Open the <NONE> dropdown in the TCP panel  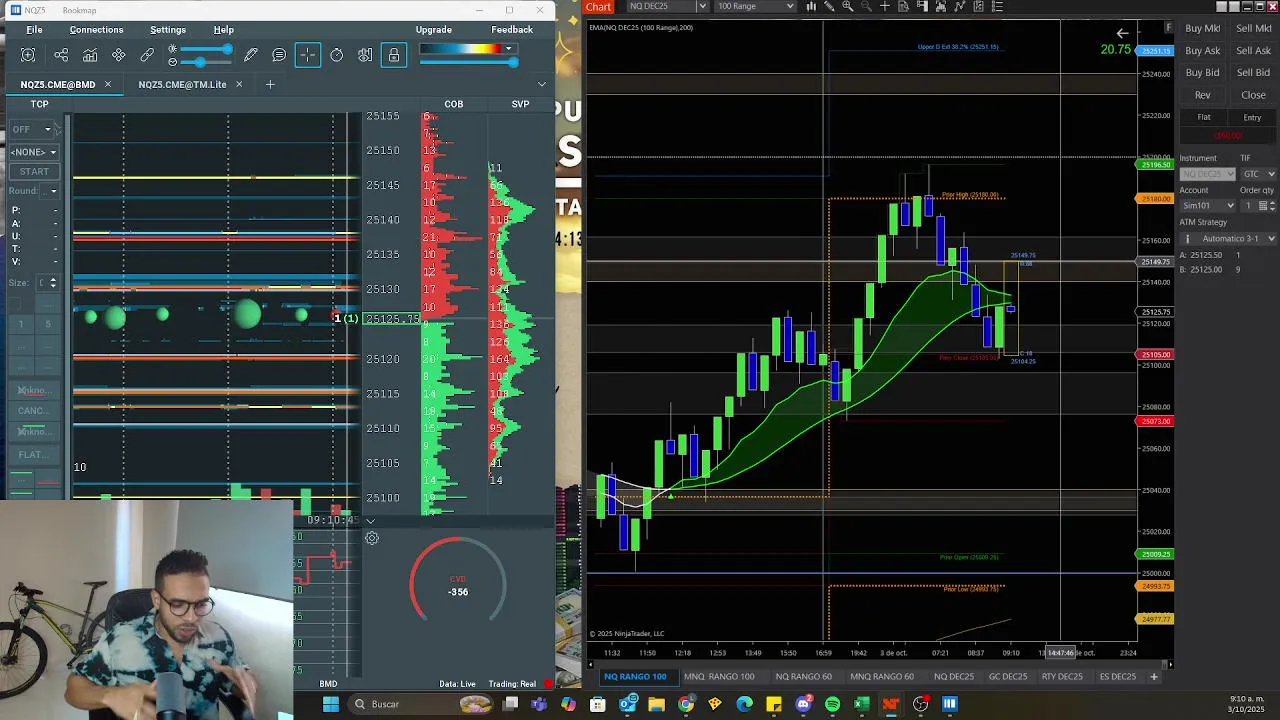(33, 152)
